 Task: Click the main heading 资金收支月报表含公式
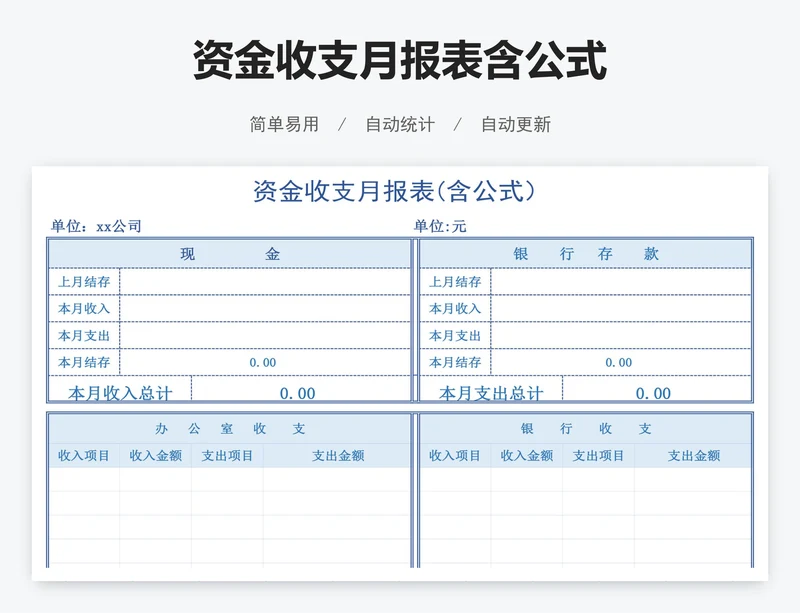[400, 60]
